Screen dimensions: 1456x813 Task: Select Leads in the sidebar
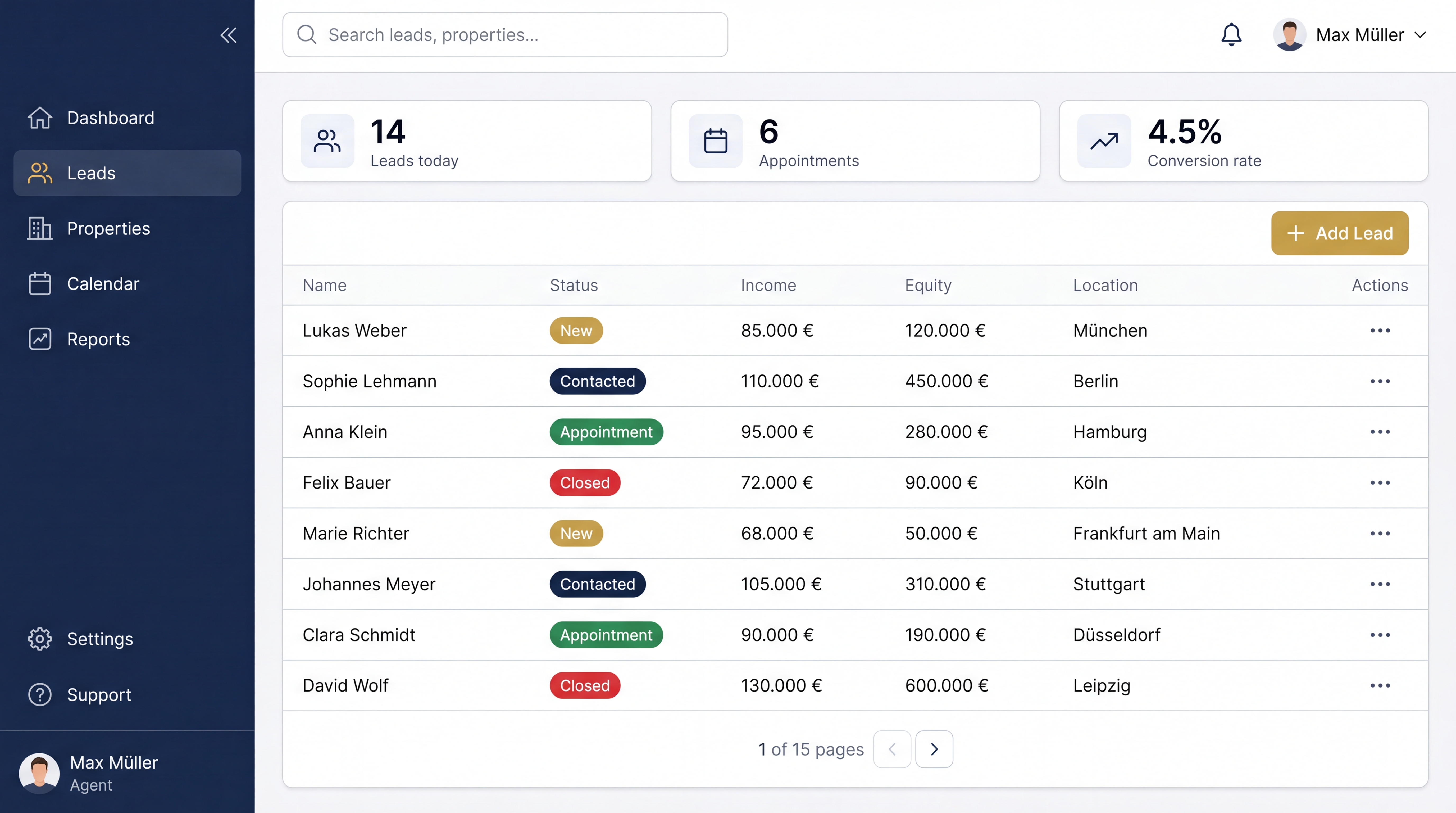click(x=127, y=173)
